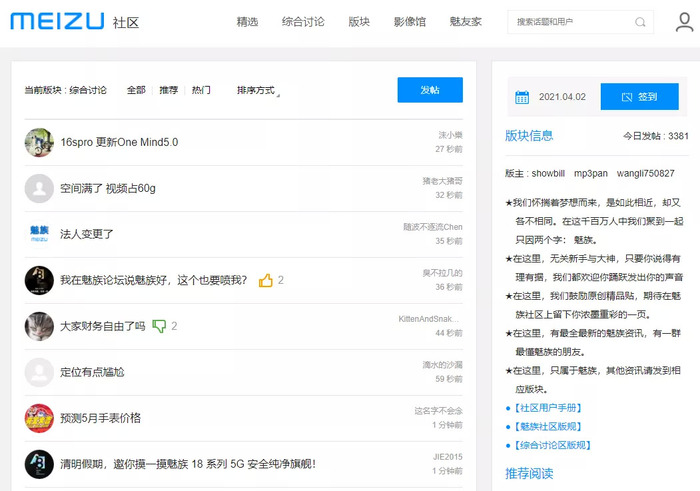Open the 【魅族社区版规】 link
700x491 pixels.
coord(548,427)
